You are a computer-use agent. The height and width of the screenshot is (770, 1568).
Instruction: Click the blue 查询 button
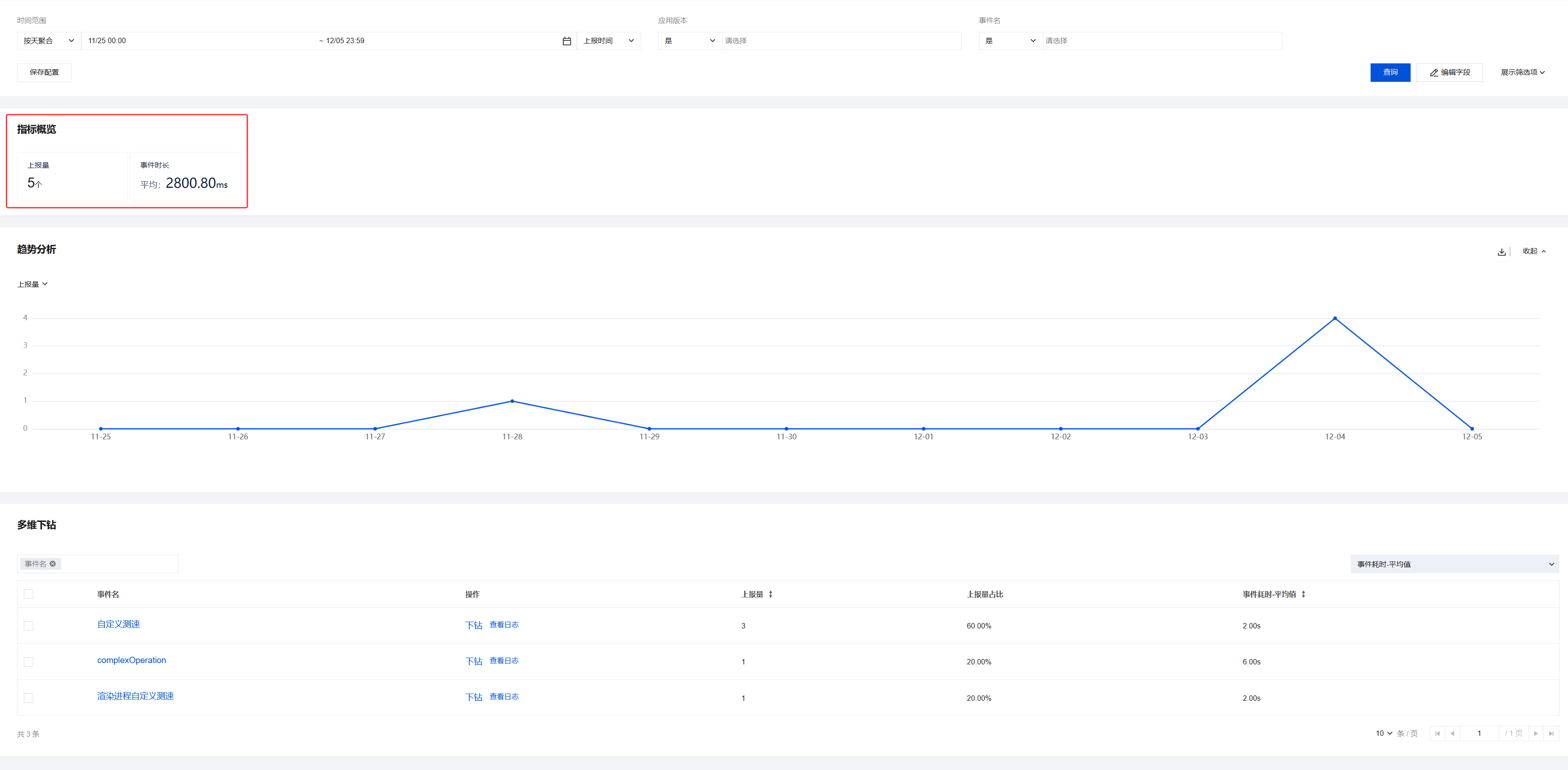click(x=1389, y=72)
